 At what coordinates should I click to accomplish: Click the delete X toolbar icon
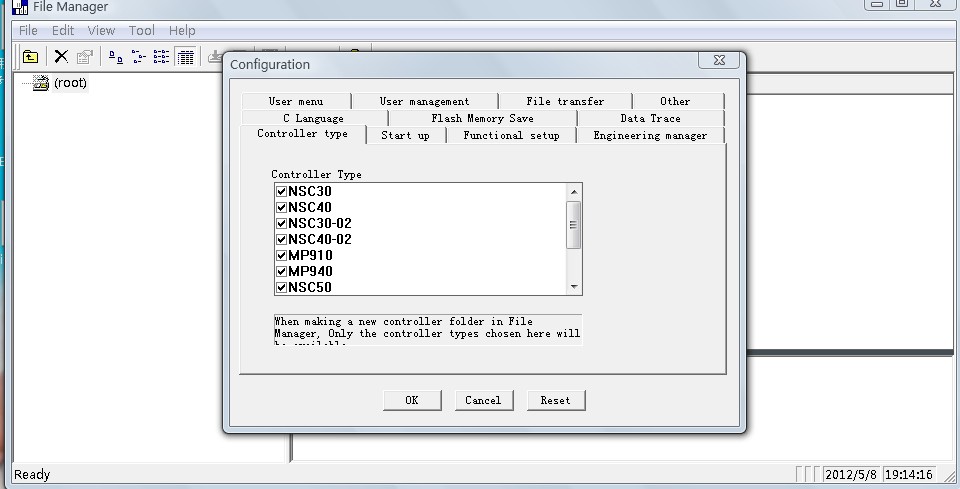click(61, 57)
